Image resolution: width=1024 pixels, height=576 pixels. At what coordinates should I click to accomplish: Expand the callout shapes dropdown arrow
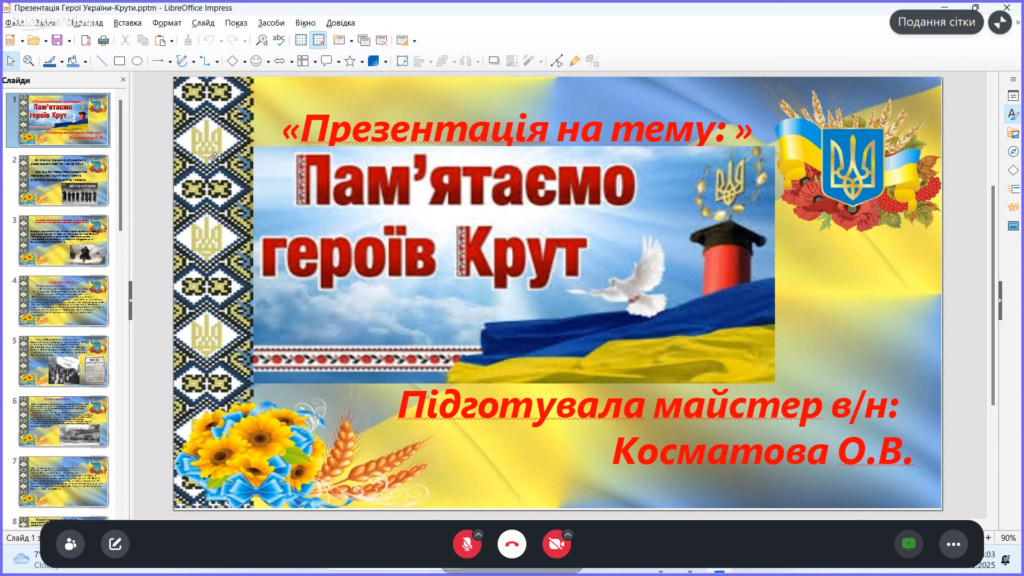point(338,61)
